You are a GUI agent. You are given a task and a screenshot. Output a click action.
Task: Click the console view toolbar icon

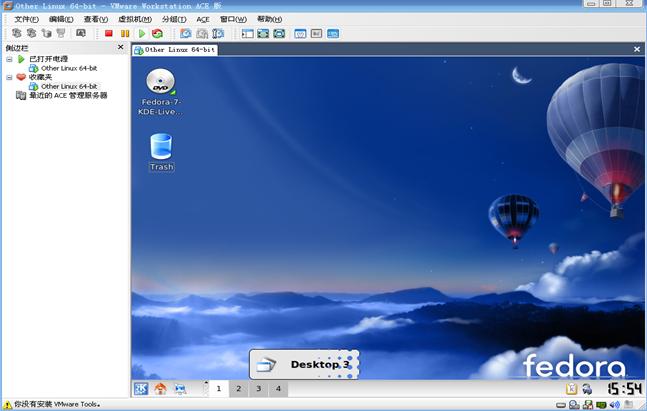coord(333,33)
